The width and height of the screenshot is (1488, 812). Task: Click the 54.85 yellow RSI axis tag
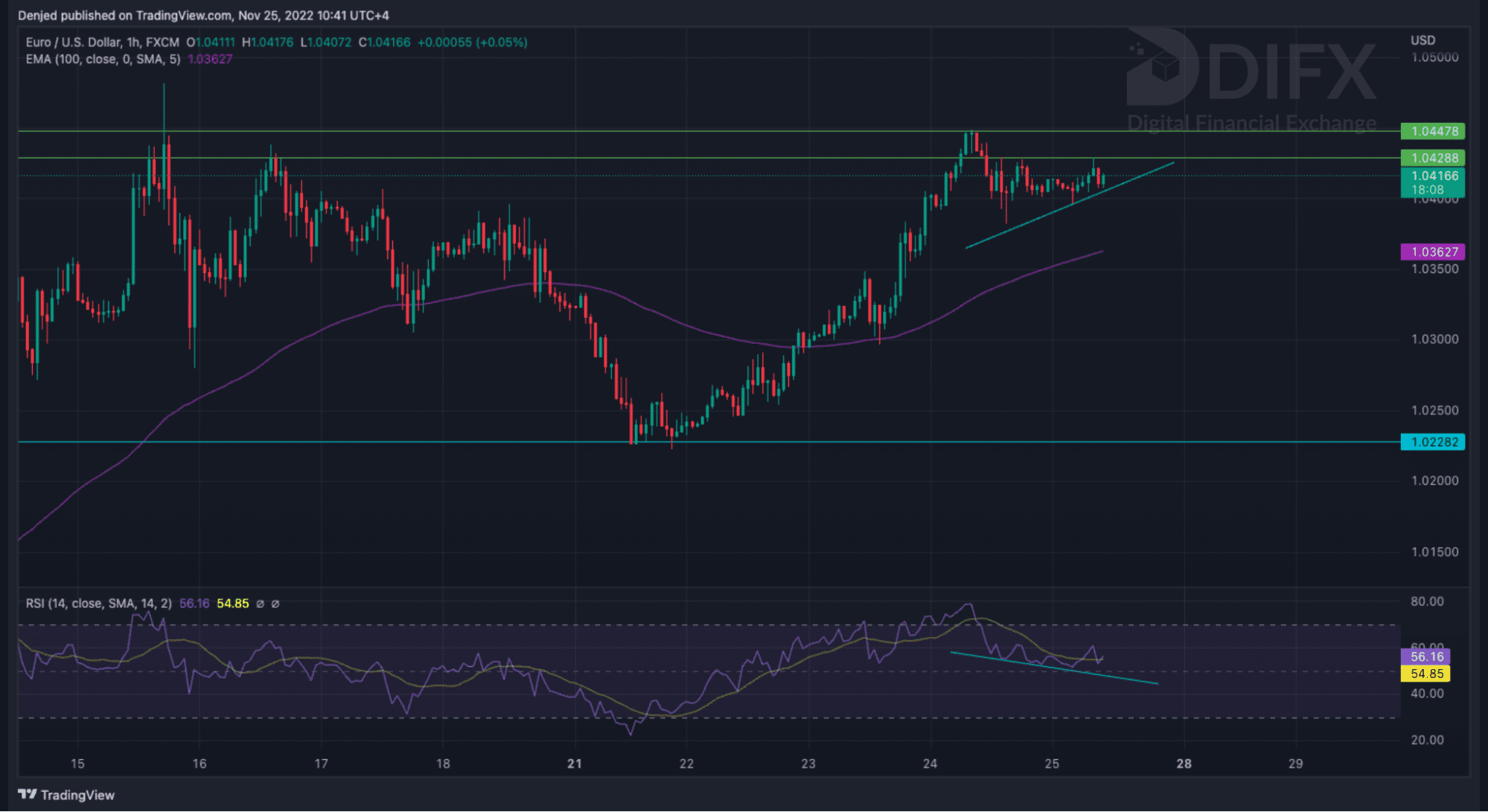(x=1425, y=674)
